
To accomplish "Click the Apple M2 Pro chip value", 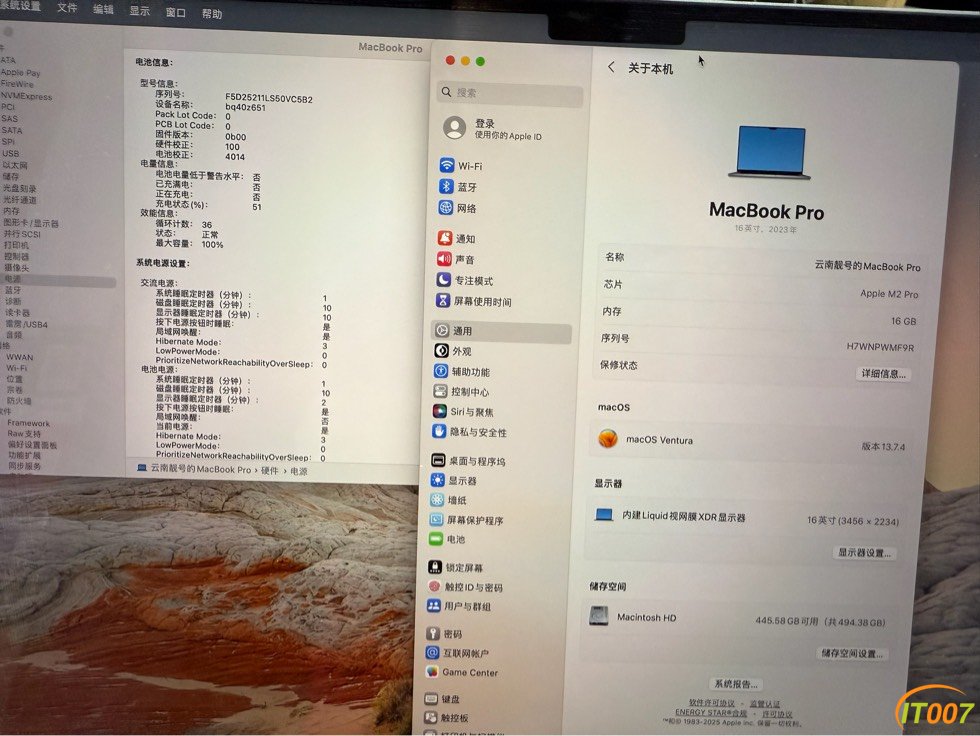I will (889, 294).
